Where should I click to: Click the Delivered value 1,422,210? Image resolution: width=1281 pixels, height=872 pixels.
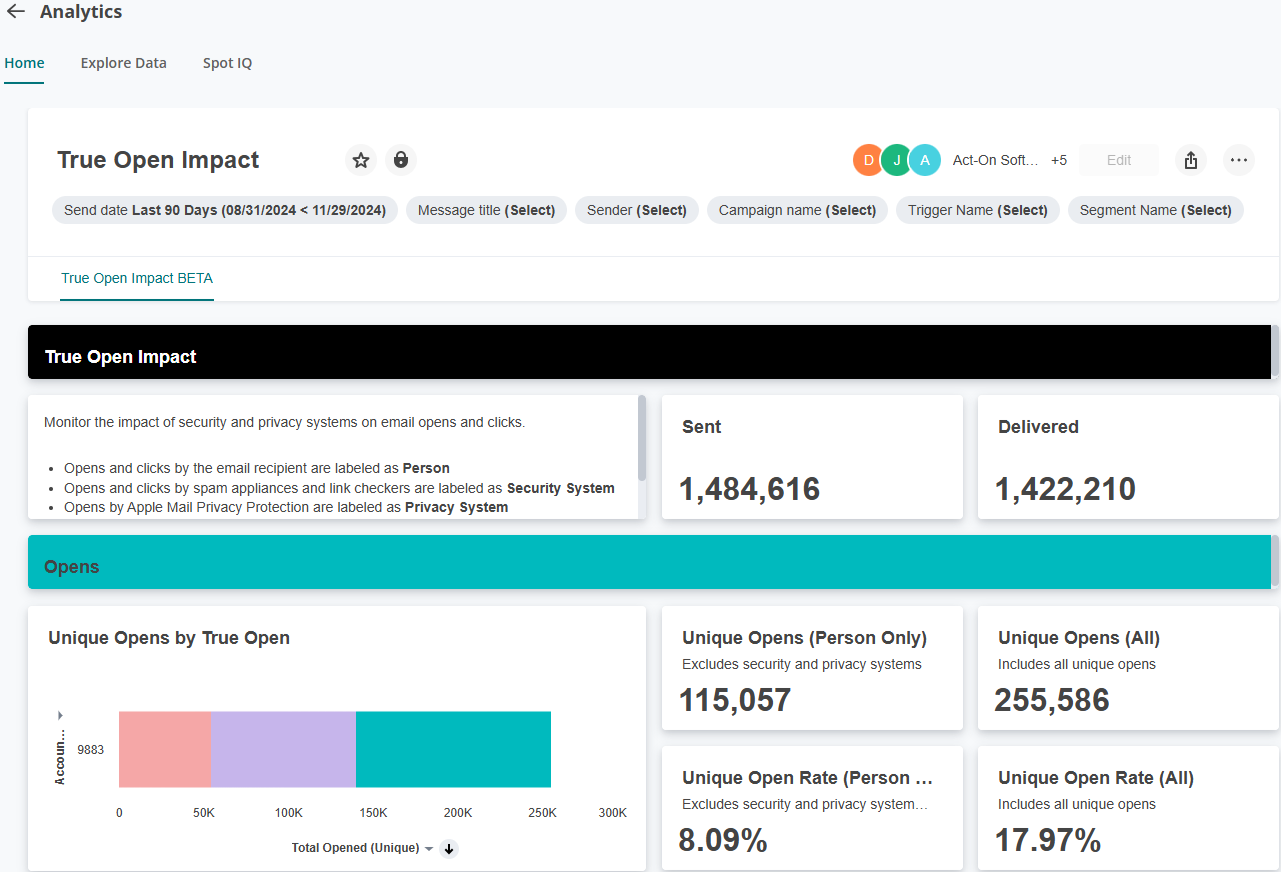point(1065,489)
